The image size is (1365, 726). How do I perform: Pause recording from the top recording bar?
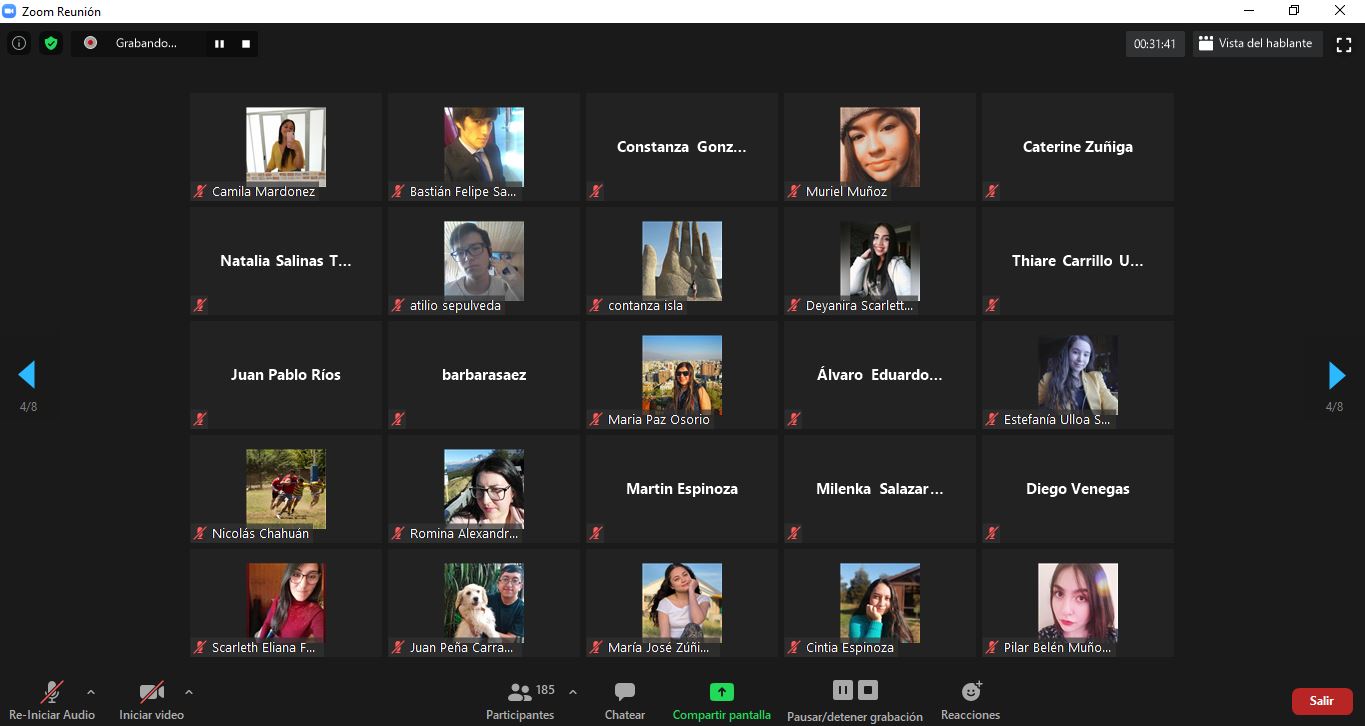click(x=219, y=43)
